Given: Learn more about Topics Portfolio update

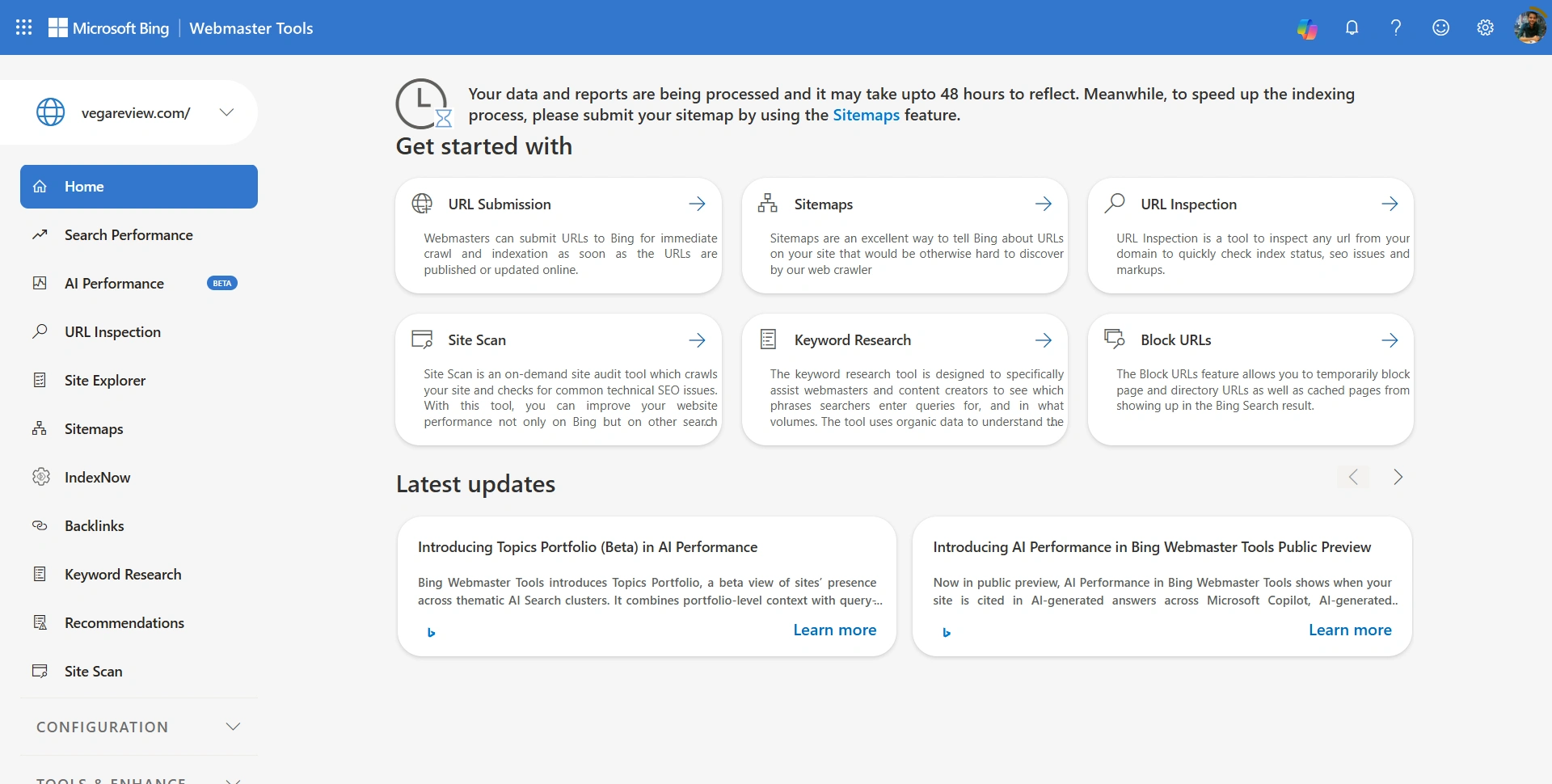Looking at the screenshot, I should [834, 630].
